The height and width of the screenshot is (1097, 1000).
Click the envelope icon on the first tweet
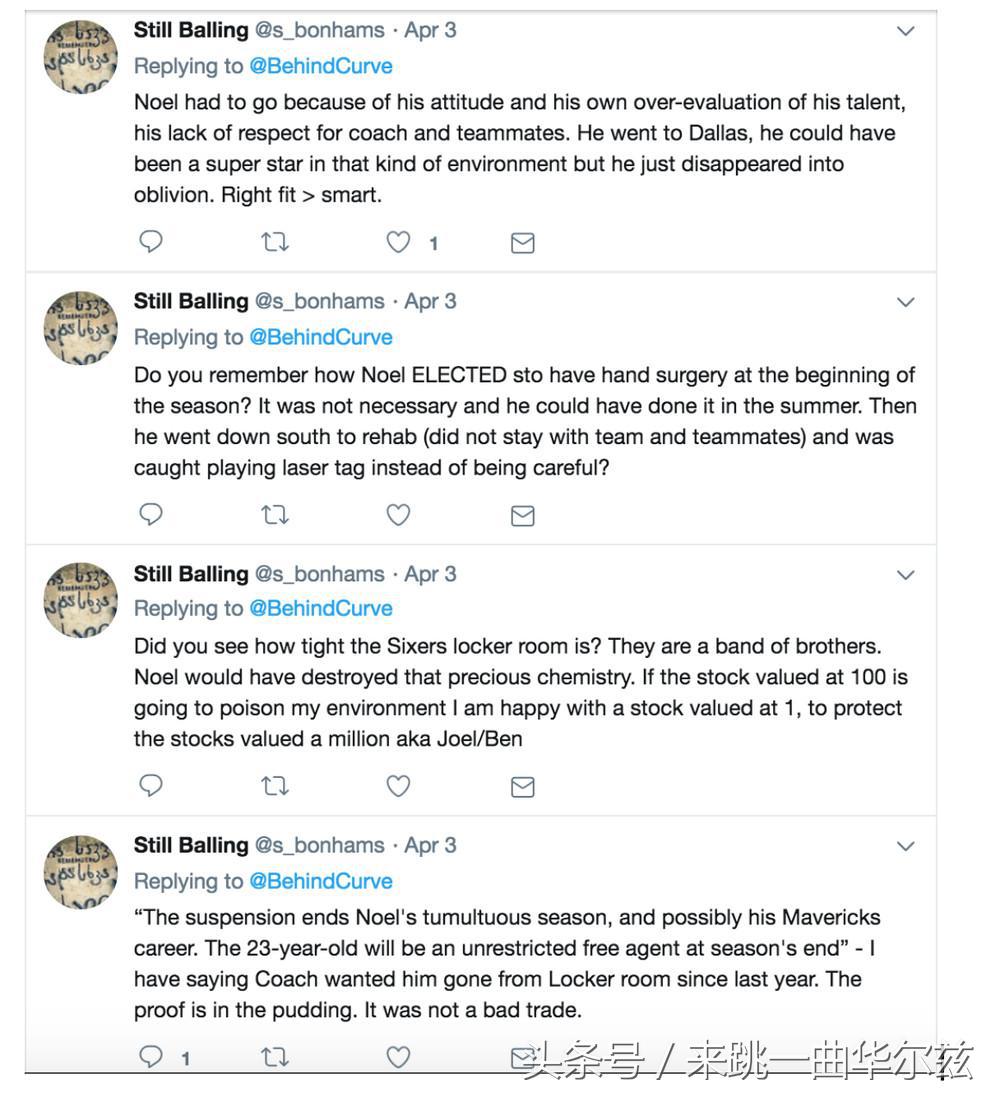(x=522, y=242)
